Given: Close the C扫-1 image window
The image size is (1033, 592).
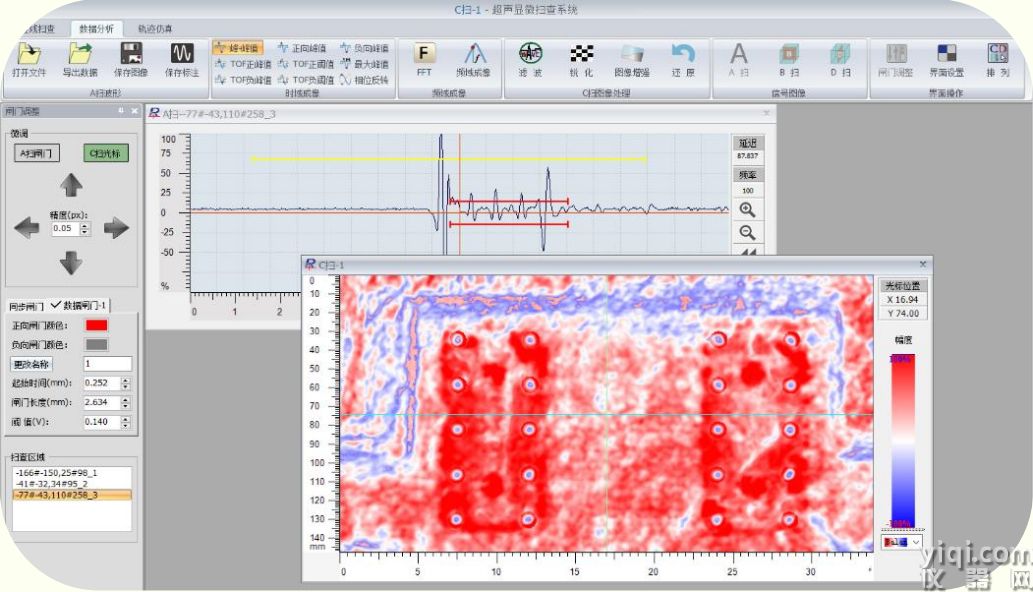Looking at the screenshot, I should (x=922, y=264).
